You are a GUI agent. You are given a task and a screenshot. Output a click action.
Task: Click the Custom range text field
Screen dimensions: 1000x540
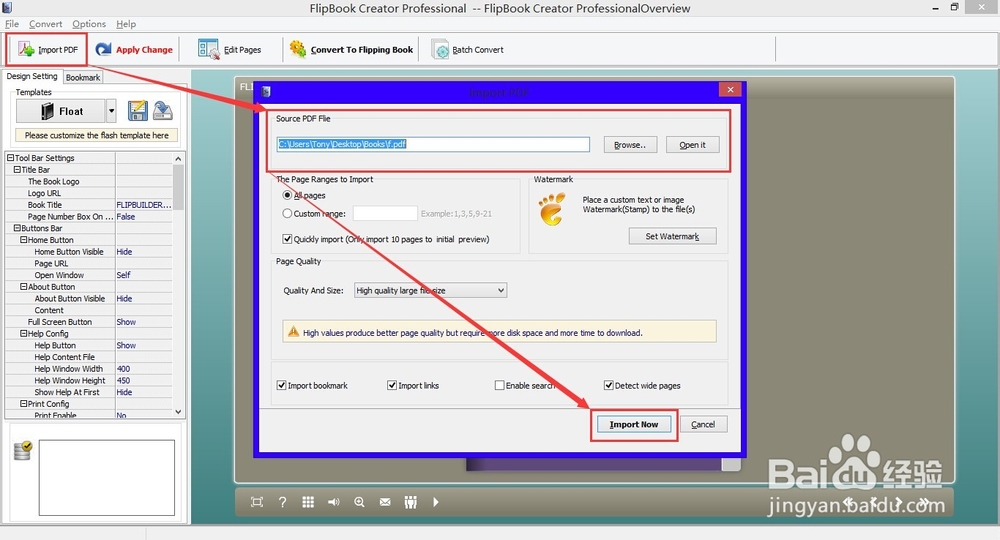(x=385, y=214)
